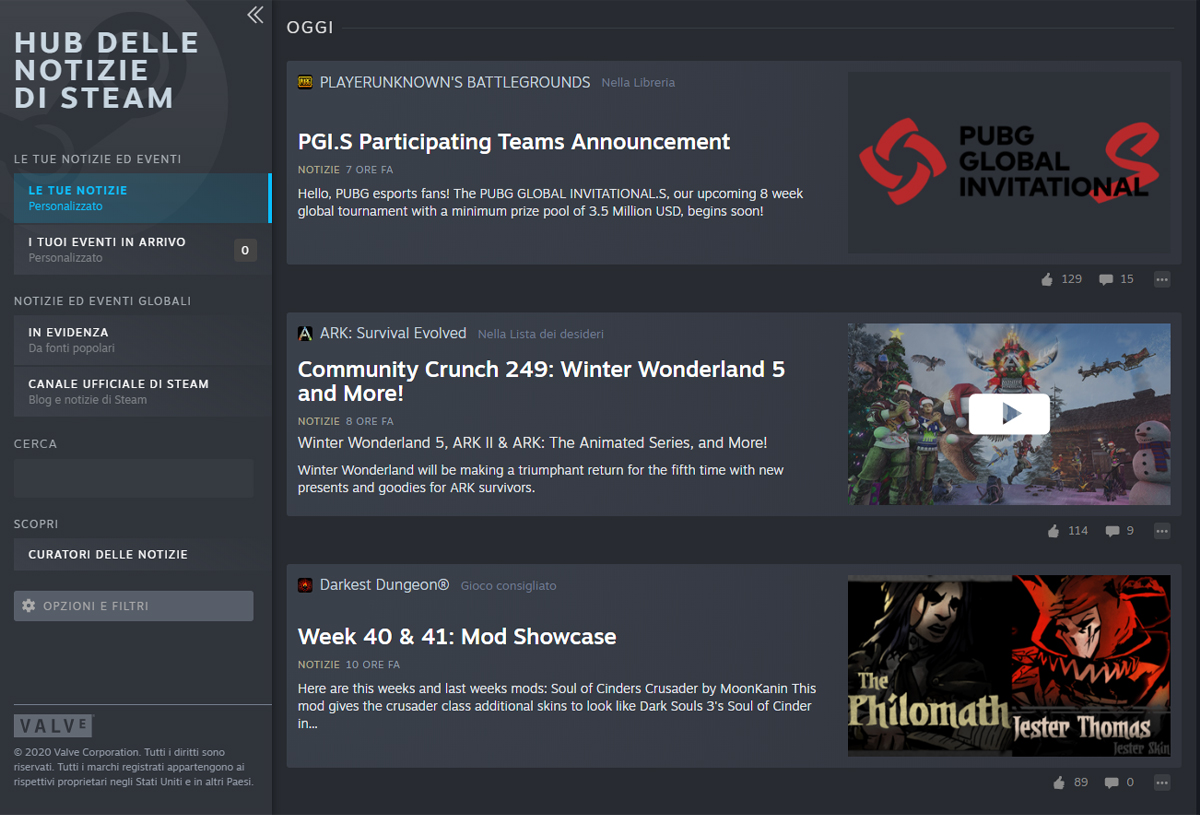Switch to In Evidenza news feed
Image resolution: width=1200 pixels, height=815 pixels.
(141, 339)
